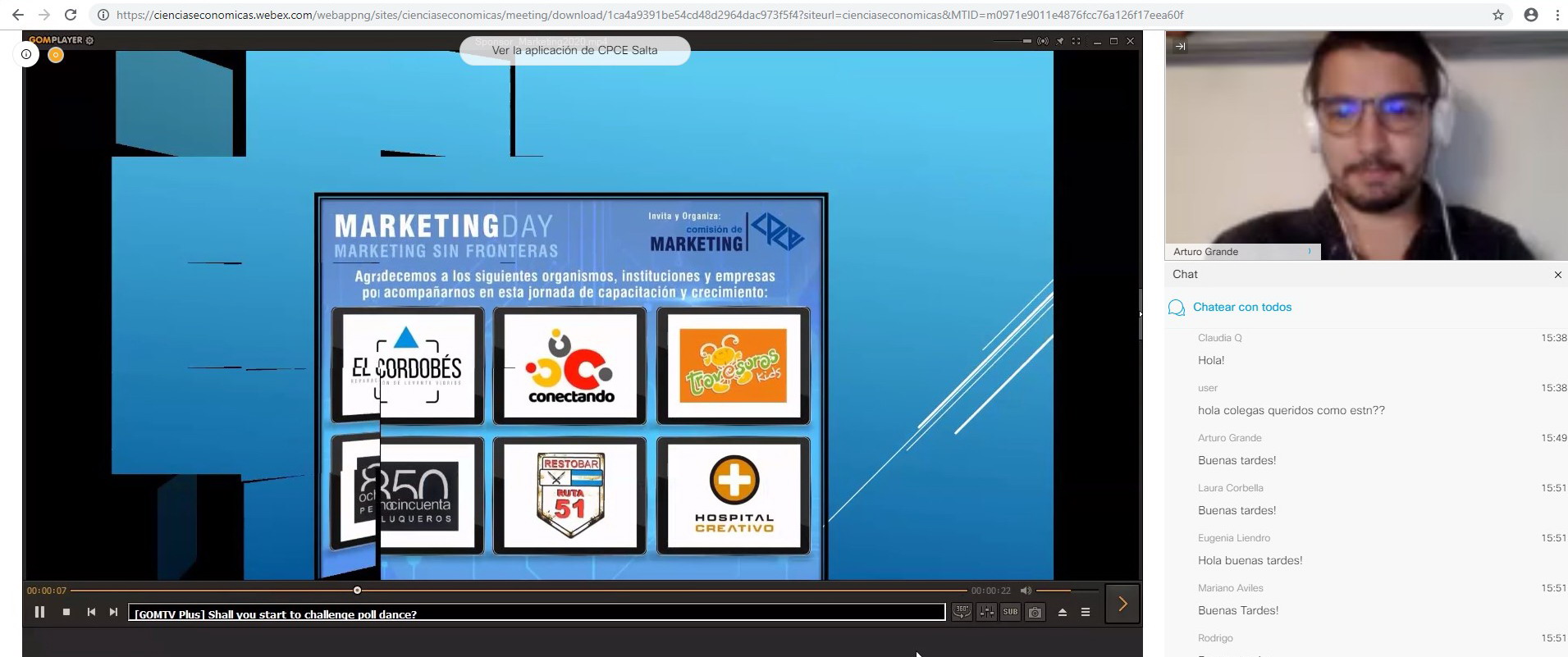Click the El Cordobés sponsor logo
The width and height of the screenshot is (1568, 657).
pyautogui.click(x=408, y=366)
